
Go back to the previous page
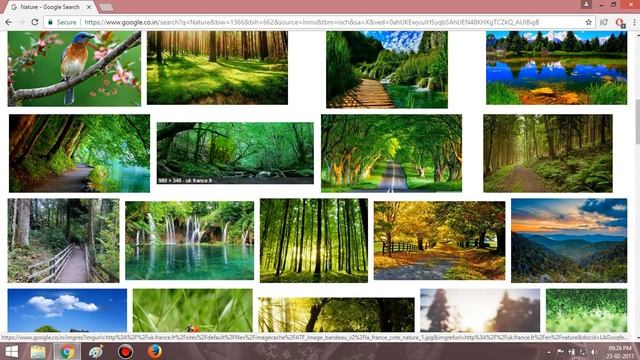(x=9, y=22)
